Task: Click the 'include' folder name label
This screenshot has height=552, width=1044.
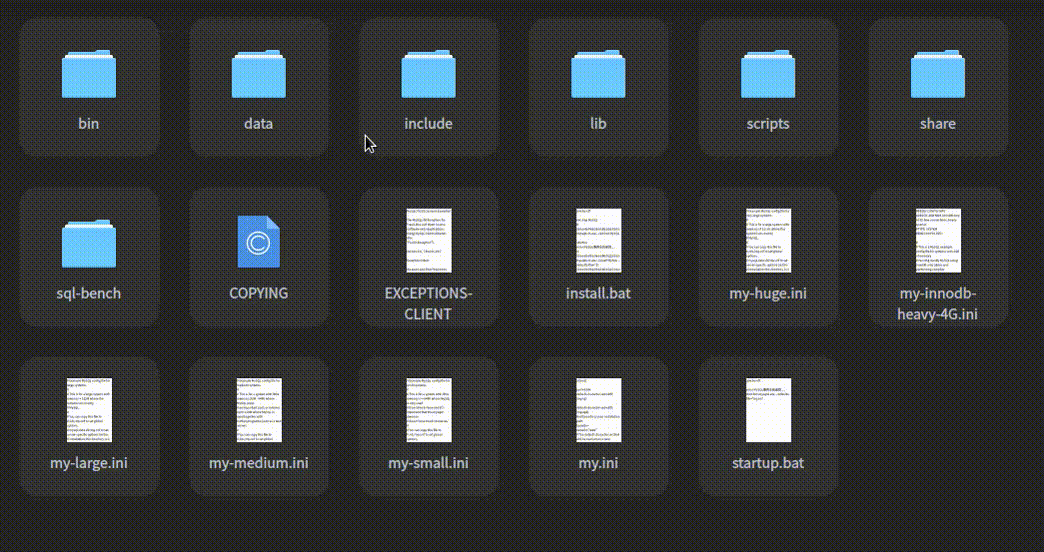Action: tap(428, 123)
